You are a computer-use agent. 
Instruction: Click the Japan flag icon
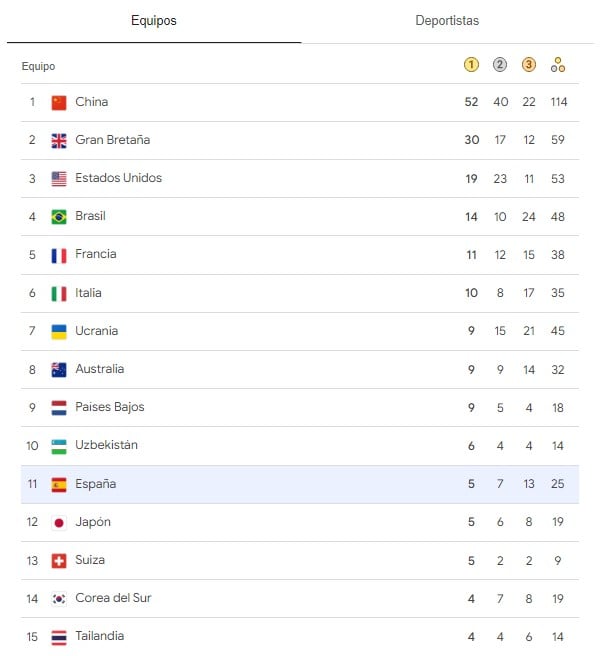(59, 522)
